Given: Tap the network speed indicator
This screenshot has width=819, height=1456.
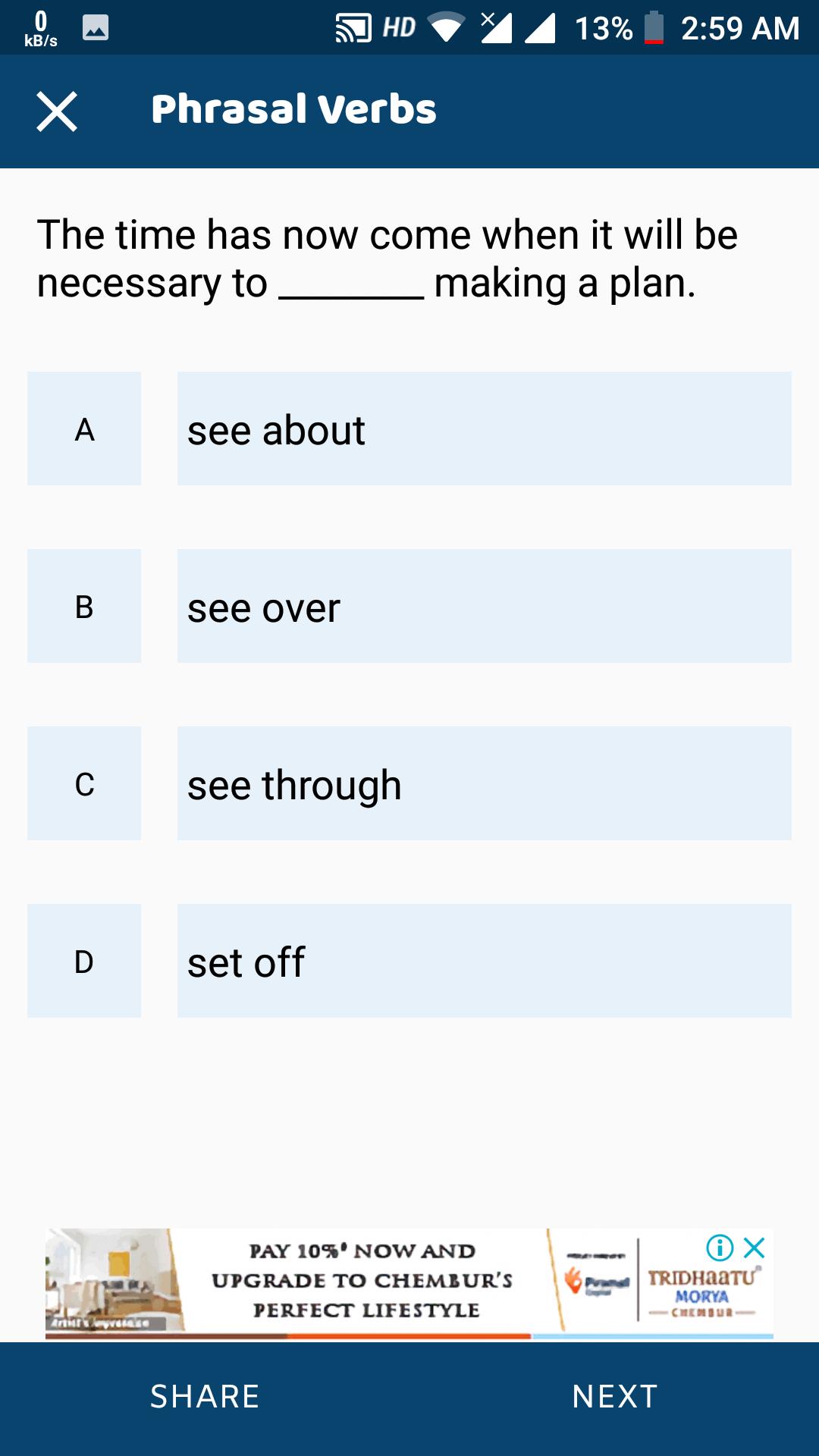Looking at the screenshot, I should (x=41, y=29).
